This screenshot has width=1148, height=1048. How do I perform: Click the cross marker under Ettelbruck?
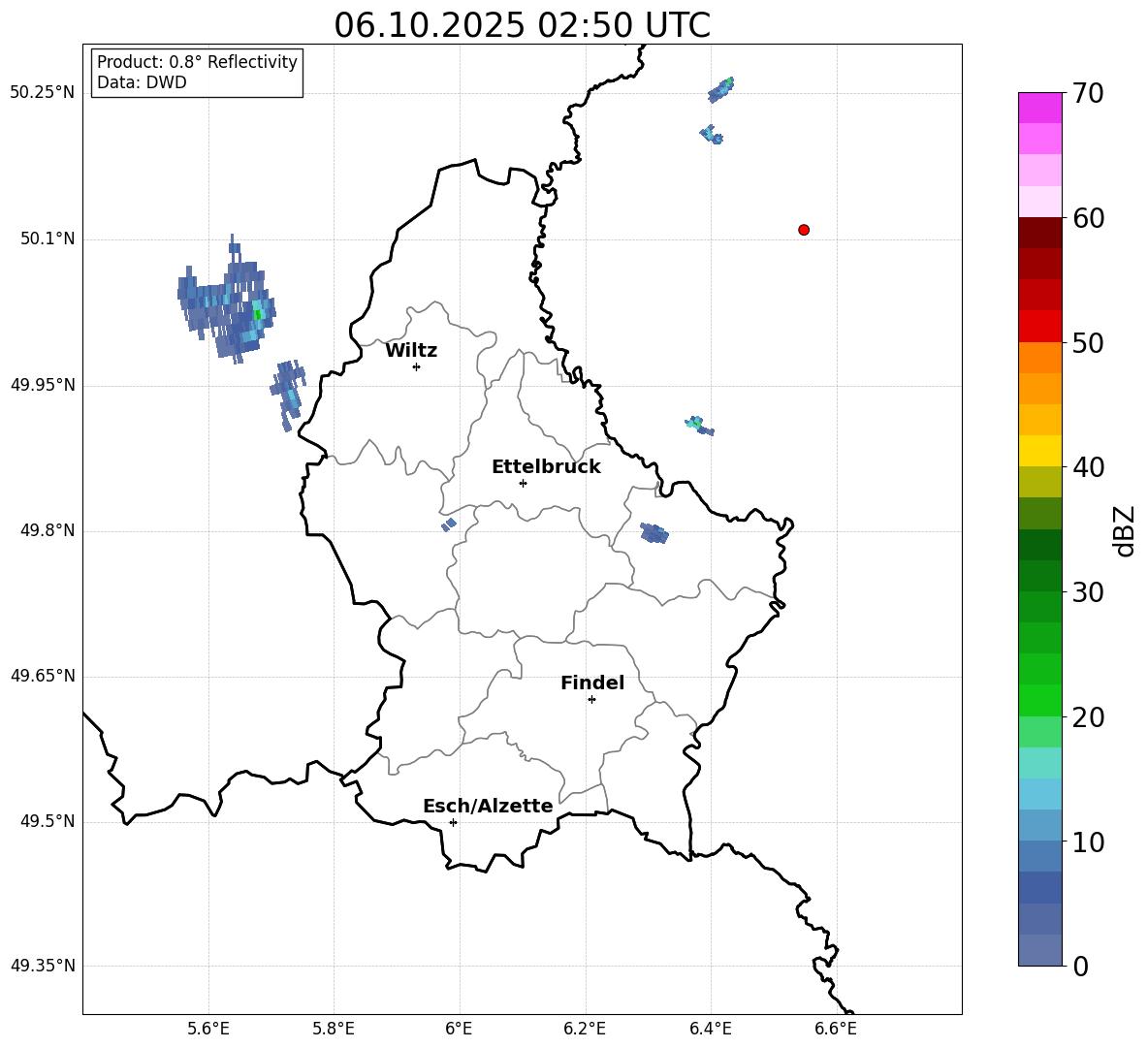[523, 483]
